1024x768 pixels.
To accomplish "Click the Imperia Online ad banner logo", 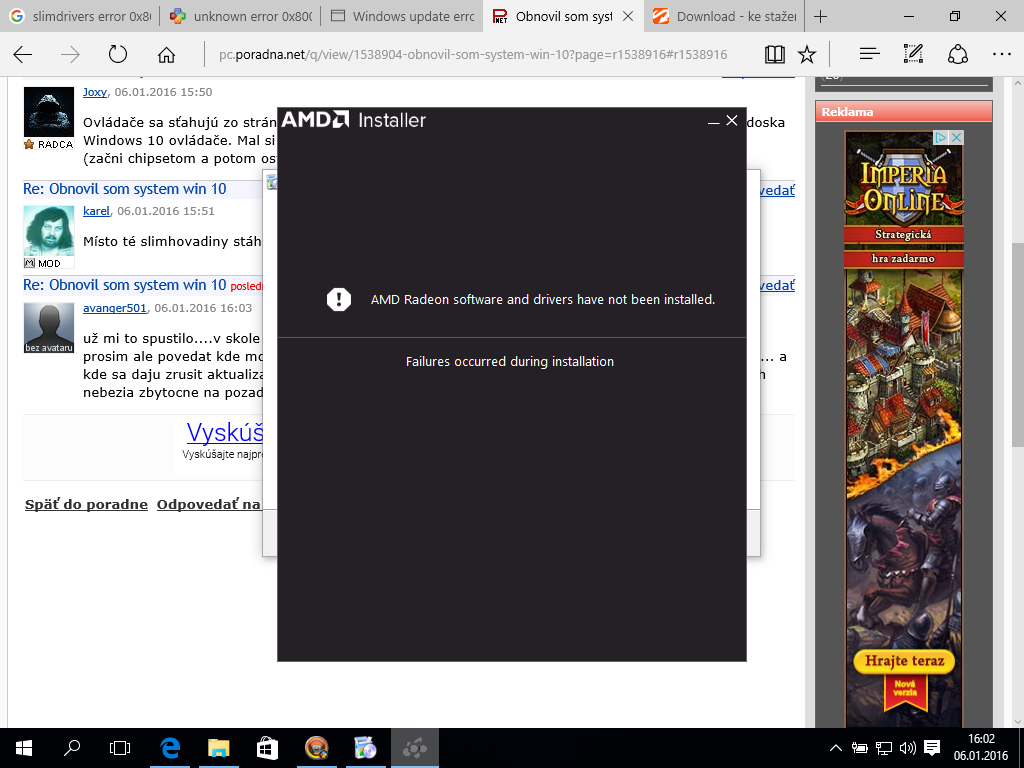I will (x=904, y=186).
